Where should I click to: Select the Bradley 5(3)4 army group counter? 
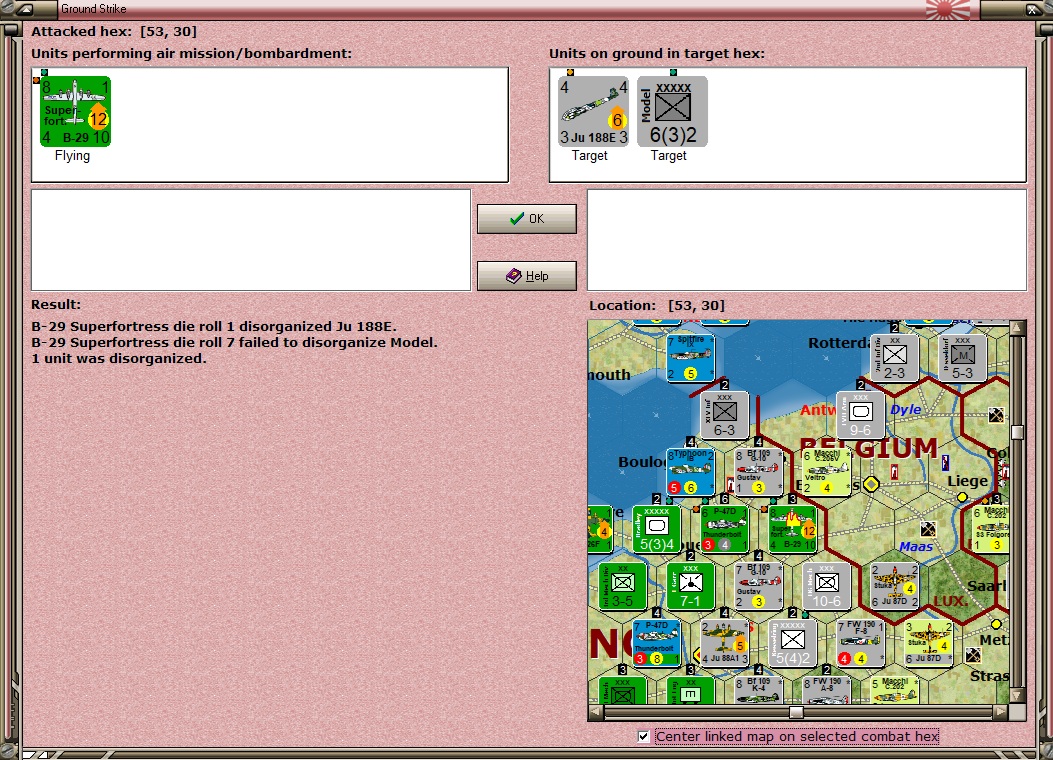coord(657,529)
